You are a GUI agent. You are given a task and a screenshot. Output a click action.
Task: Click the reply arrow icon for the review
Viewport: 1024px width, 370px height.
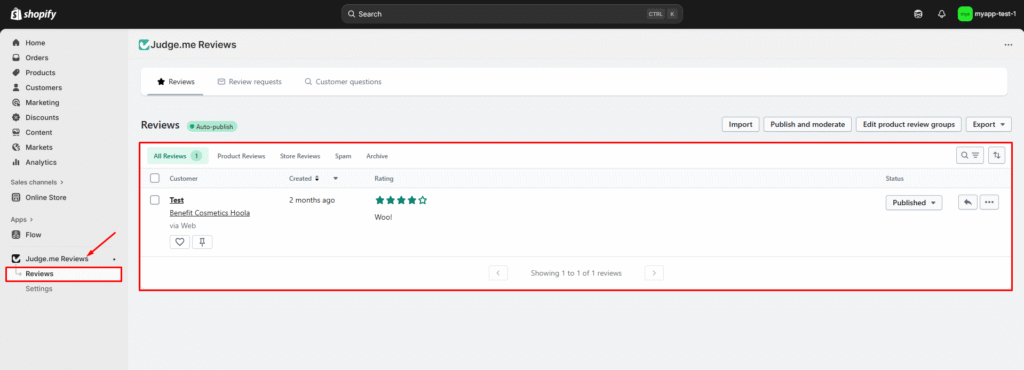[968, 202]
